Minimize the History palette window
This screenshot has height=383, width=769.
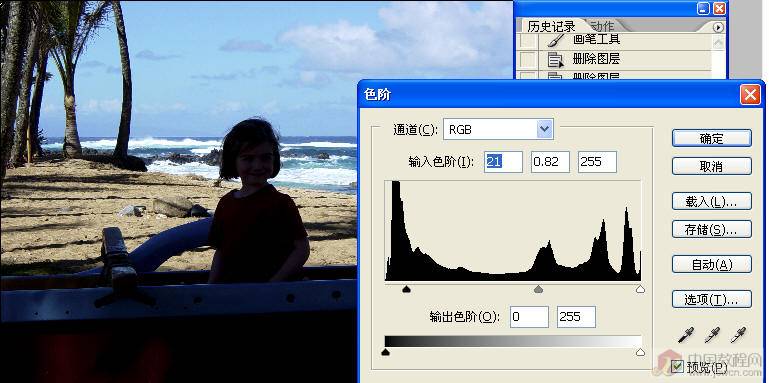tap(703, 8)
